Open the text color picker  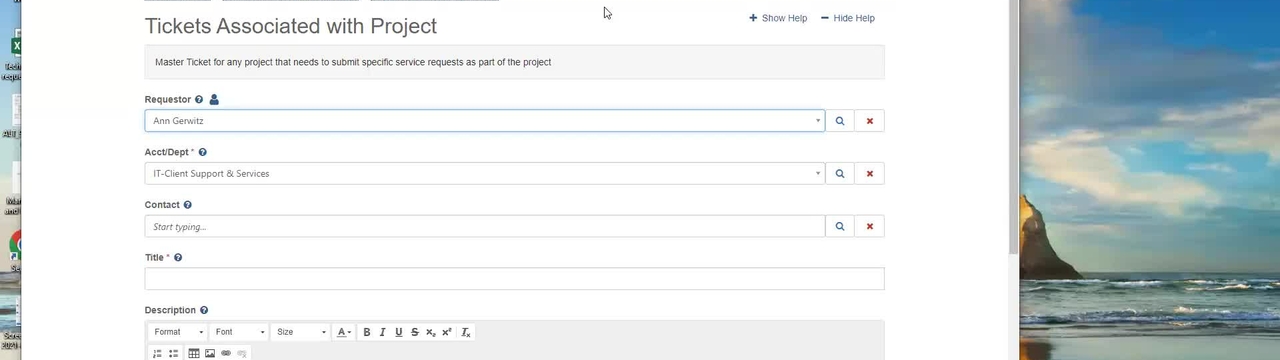pyautogui.click(x=344, y=332)
